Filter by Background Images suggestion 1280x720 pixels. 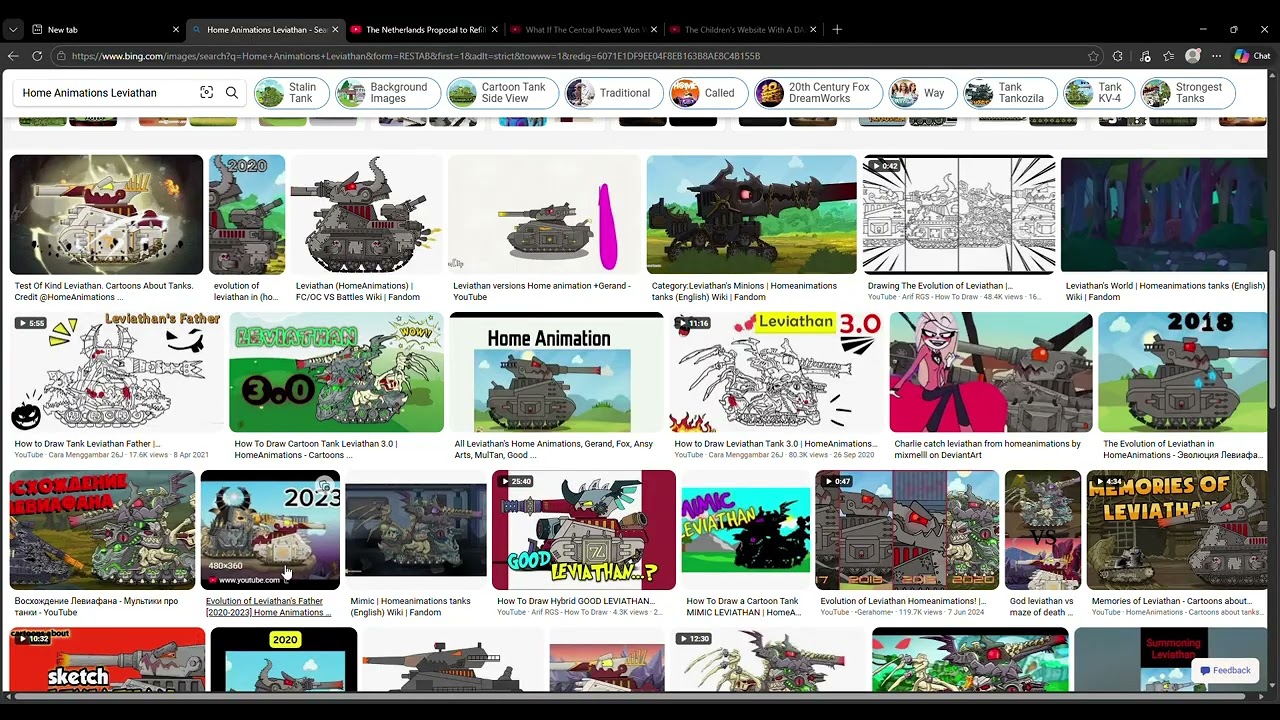(x=387, y=93)
